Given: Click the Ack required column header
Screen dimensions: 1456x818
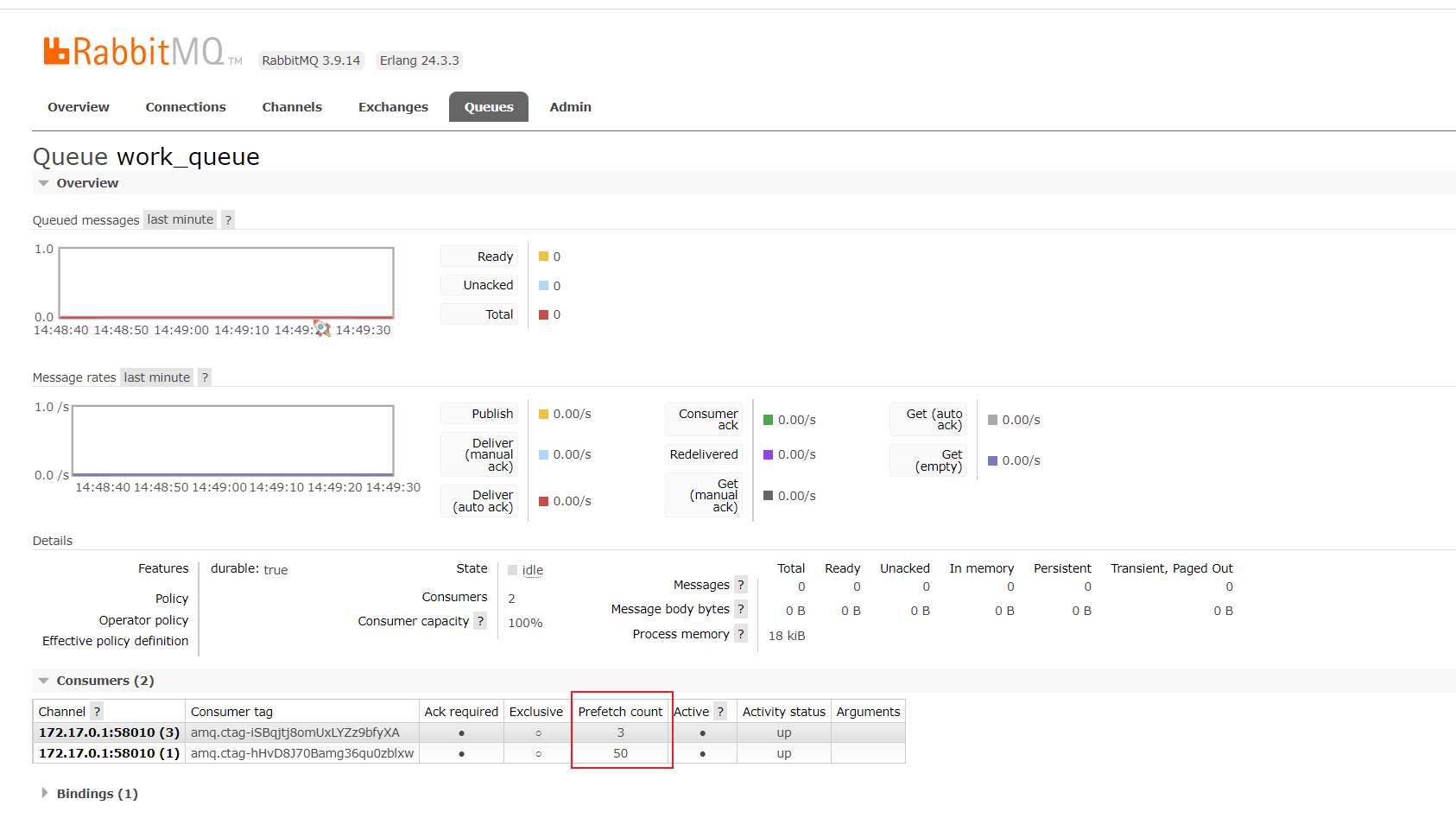Looking at the screenshot, I should click(x=461, y=712).
